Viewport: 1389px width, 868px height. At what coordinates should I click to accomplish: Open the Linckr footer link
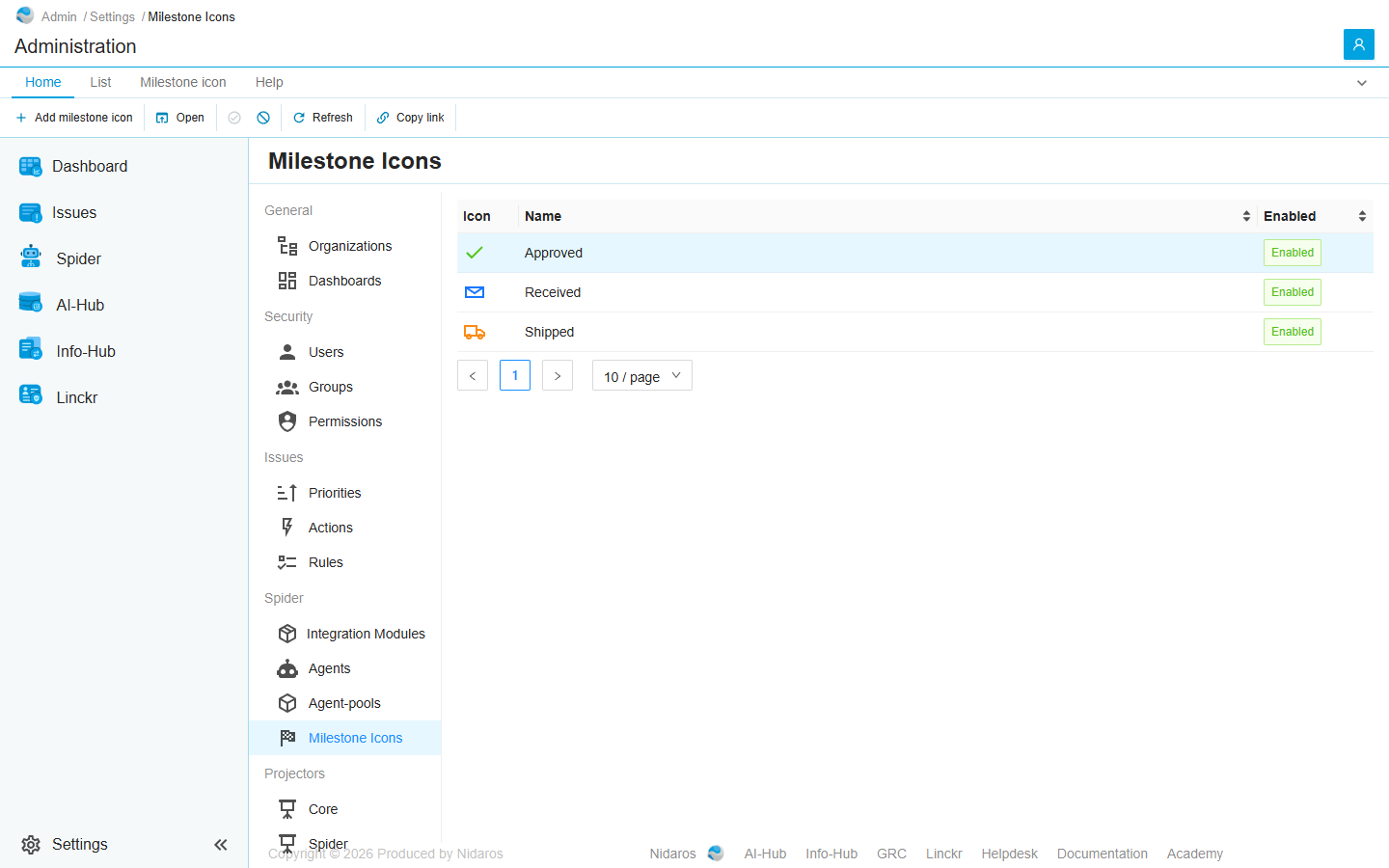coord(944,854)
